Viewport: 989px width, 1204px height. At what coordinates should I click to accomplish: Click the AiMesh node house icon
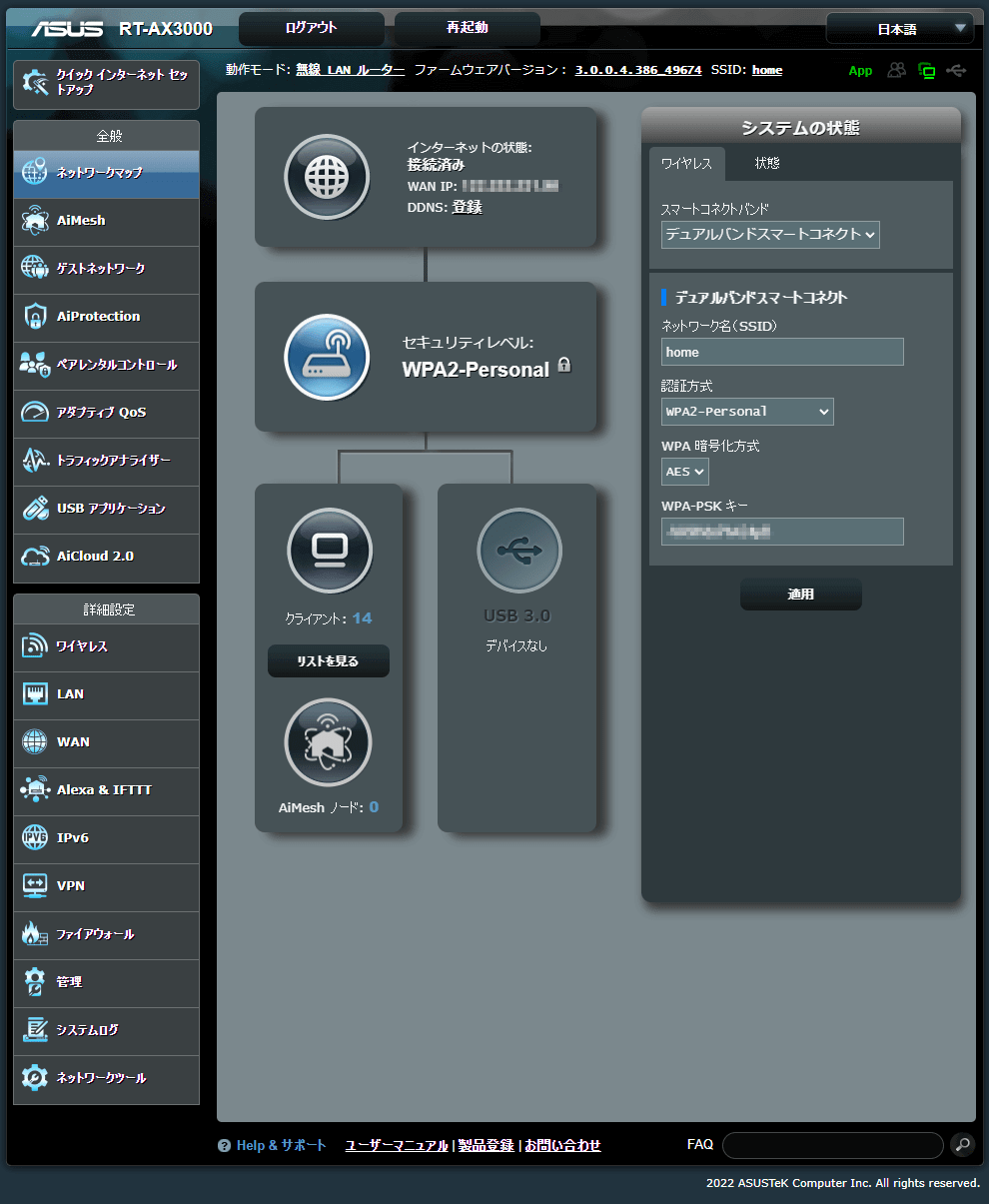pyautogui.click(x=328, y=742)
